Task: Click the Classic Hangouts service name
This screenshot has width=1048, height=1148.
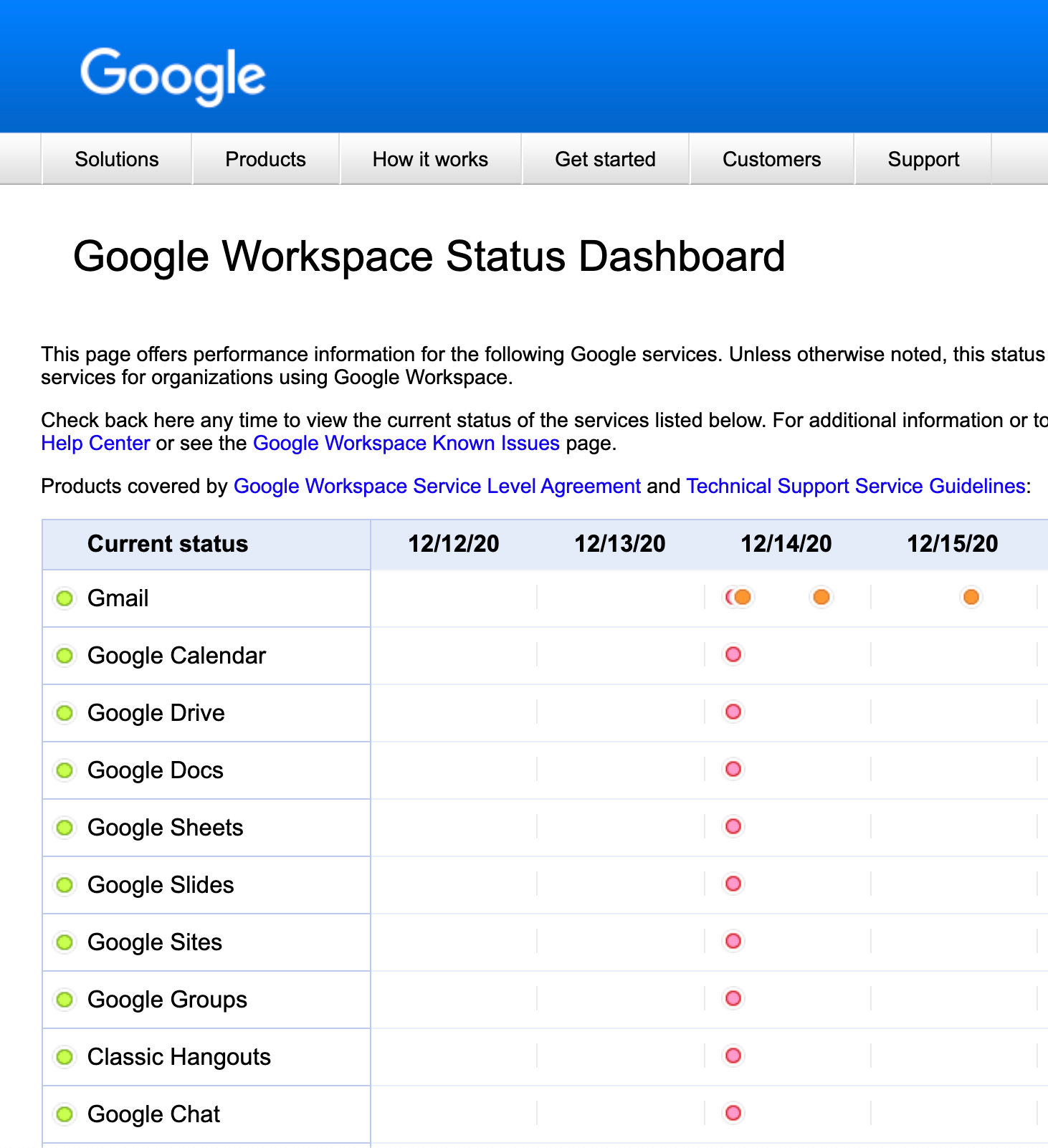Action: (179, 1057)
